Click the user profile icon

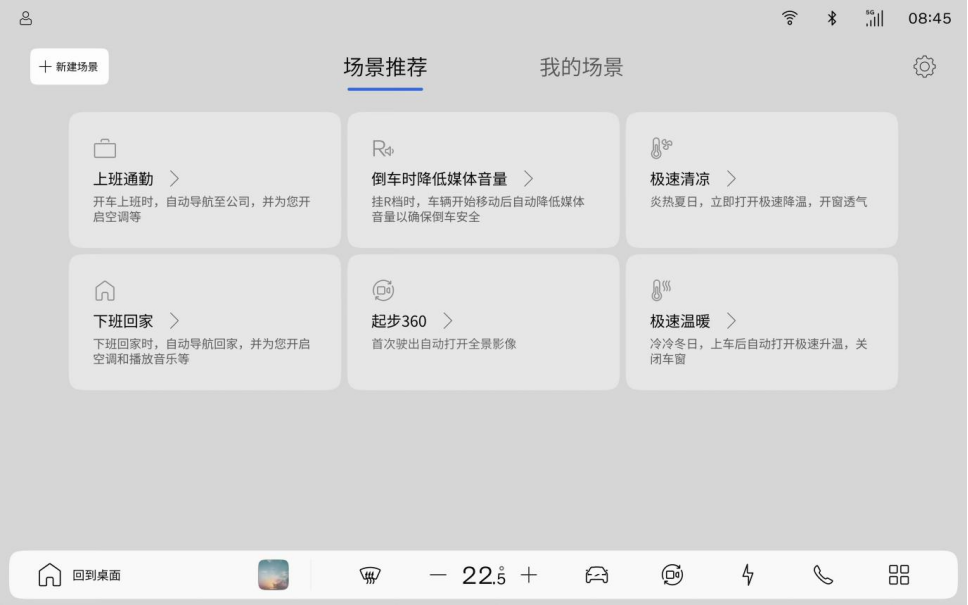pos(26,18)
